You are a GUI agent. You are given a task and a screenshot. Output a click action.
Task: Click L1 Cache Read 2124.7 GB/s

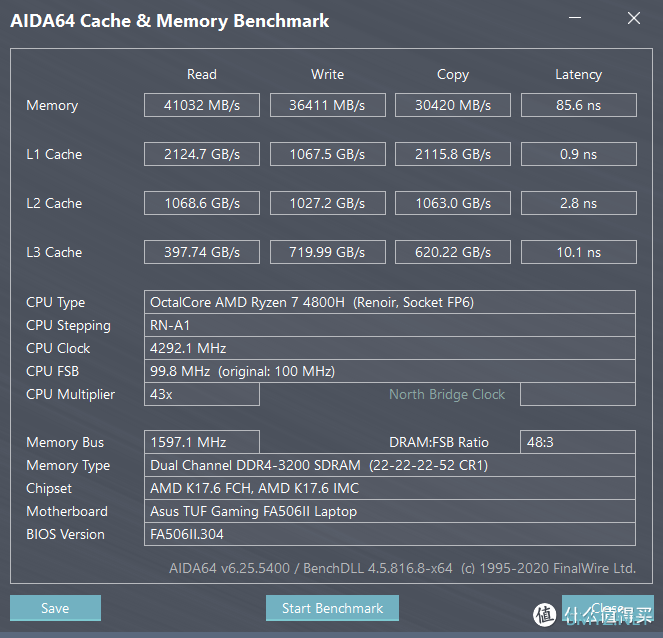[x=202, y=154]
